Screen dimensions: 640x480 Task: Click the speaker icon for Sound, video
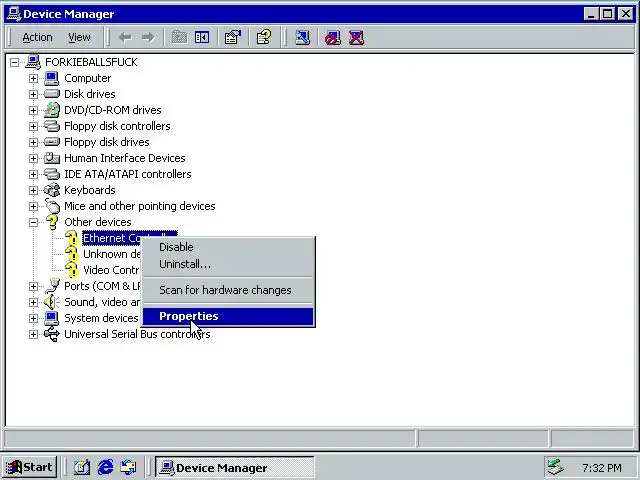(51, 302)
